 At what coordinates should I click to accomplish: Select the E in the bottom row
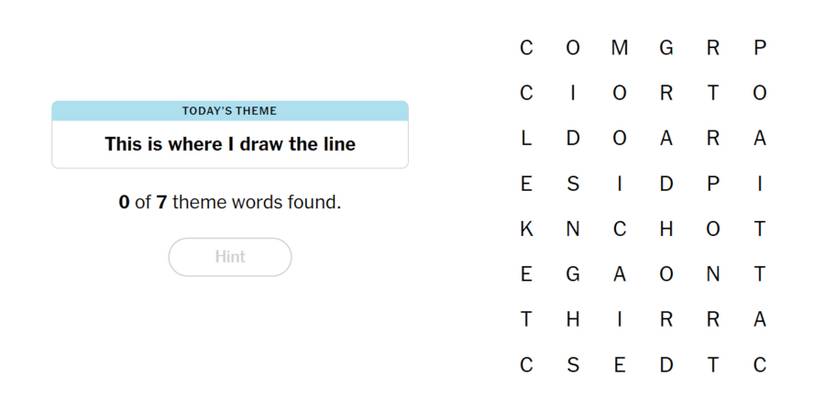click(x=619, y=366)
